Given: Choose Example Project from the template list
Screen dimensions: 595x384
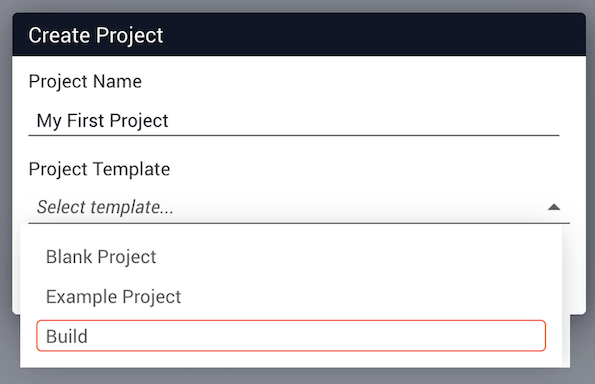Looking at the screenshot, I should click(291, 296).
